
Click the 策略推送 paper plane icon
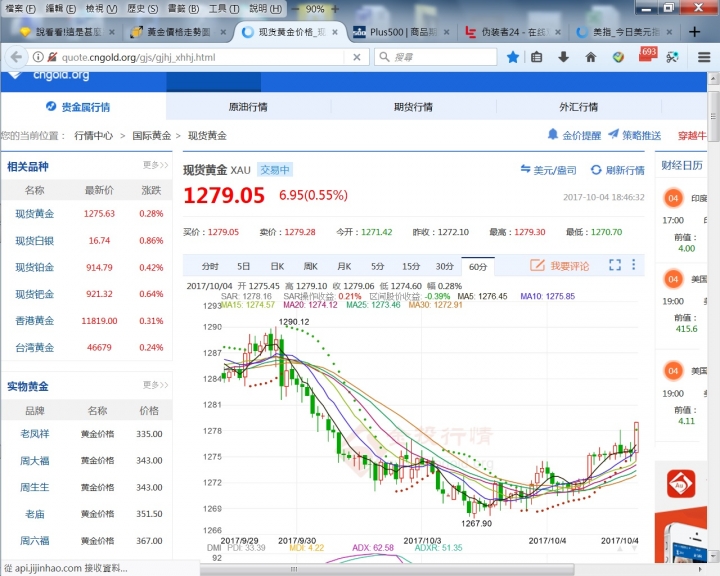(613, 135)
